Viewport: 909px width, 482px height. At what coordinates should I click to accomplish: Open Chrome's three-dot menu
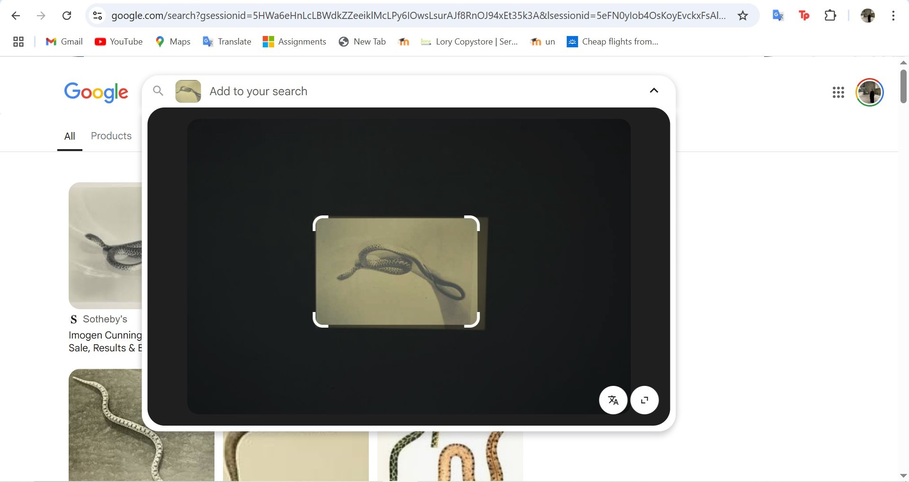pos(893,16)
